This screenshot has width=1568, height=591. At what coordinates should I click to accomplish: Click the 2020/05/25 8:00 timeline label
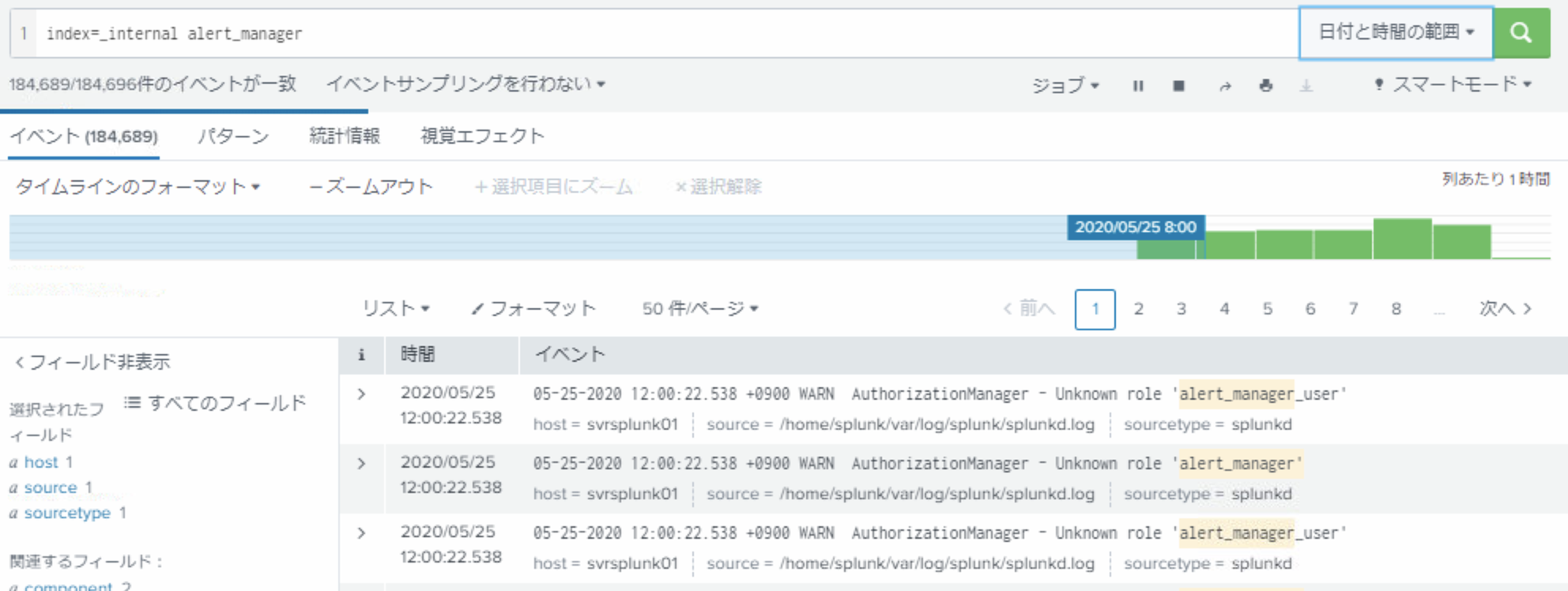click(1136, 227)
